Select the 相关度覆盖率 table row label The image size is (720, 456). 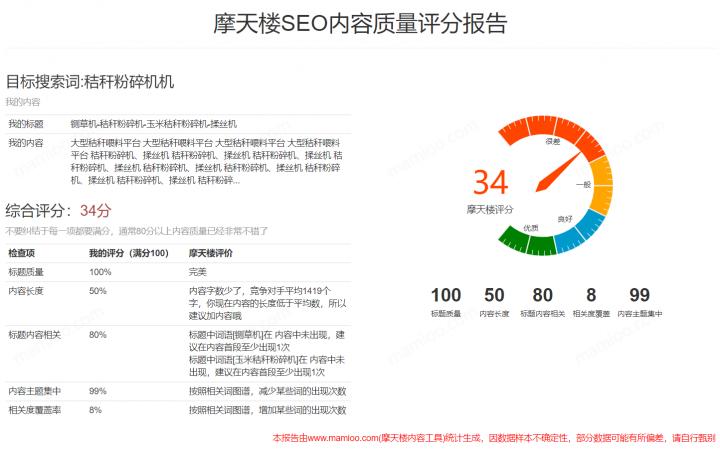point(34,410)
